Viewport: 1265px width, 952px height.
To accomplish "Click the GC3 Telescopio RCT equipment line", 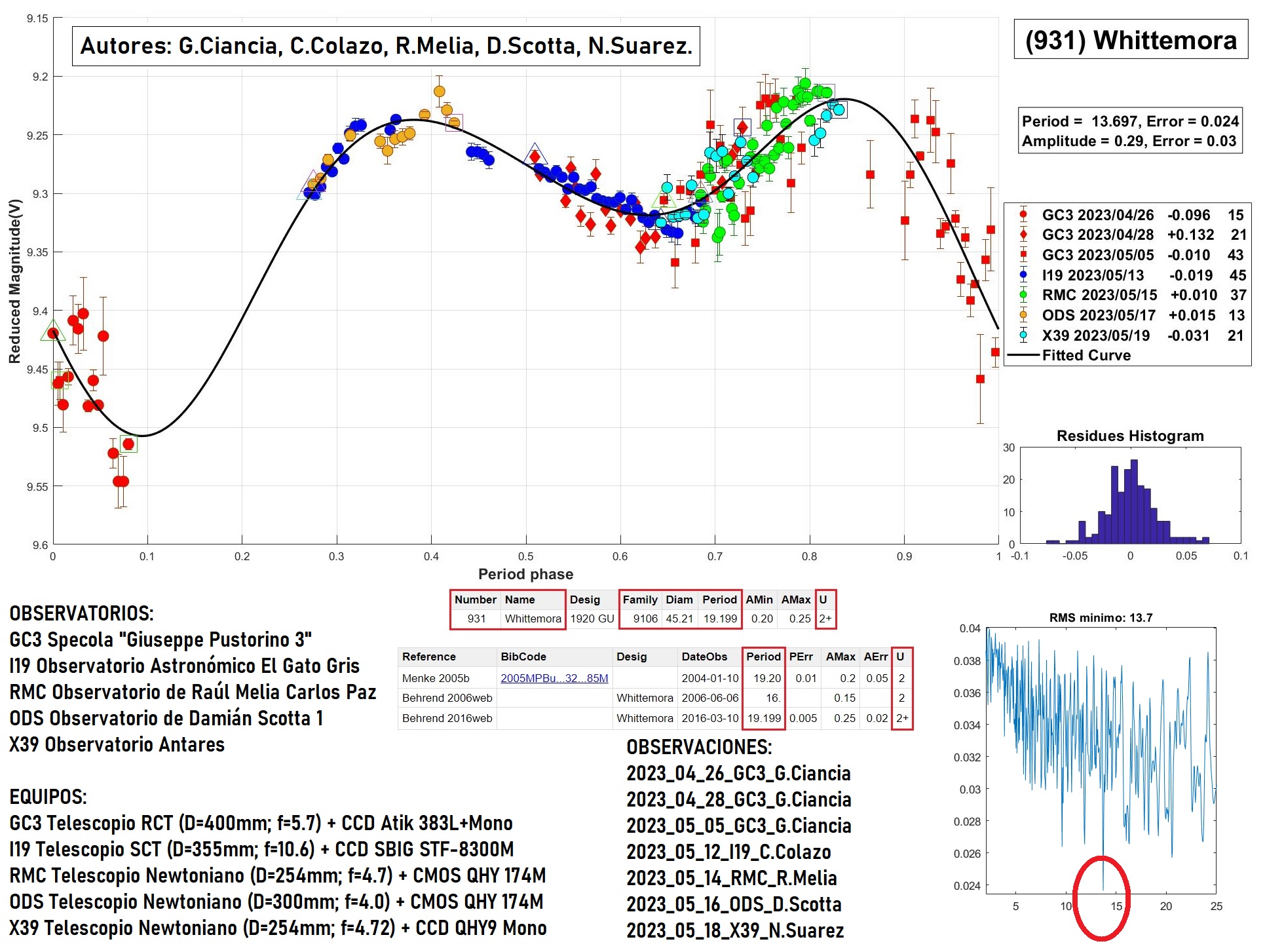I will pos(261,823).
